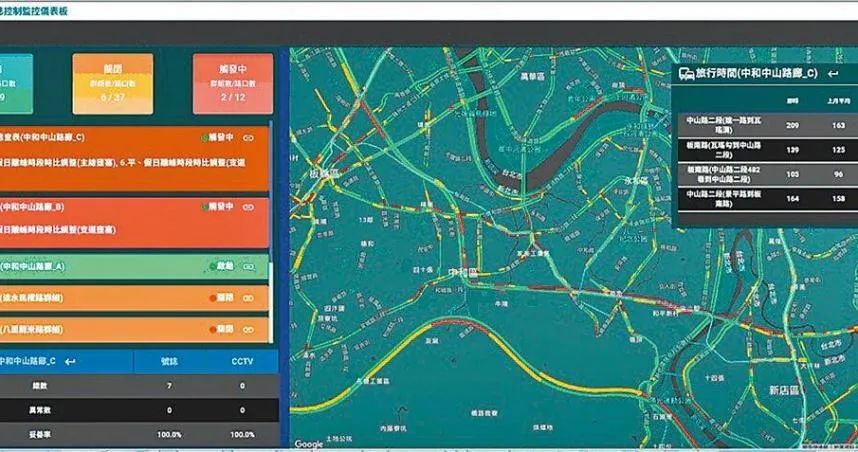858x452 pixels.
Task: Click the 旅行時間(中和中山路廊_C) panel title
Action: point(757,73)
